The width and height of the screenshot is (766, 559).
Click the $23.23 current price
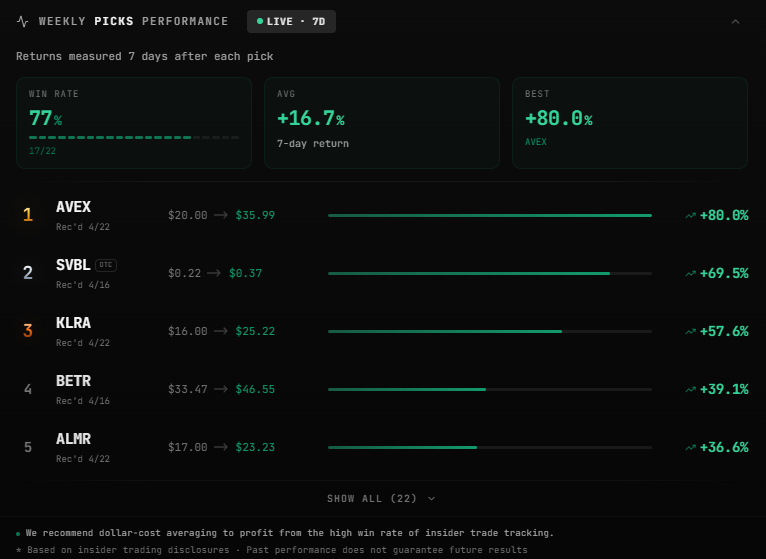(255, 447)
